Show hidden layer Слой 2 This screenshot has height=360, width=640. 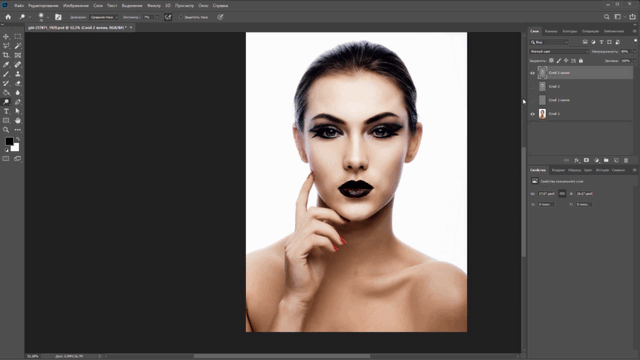point(532,87)
